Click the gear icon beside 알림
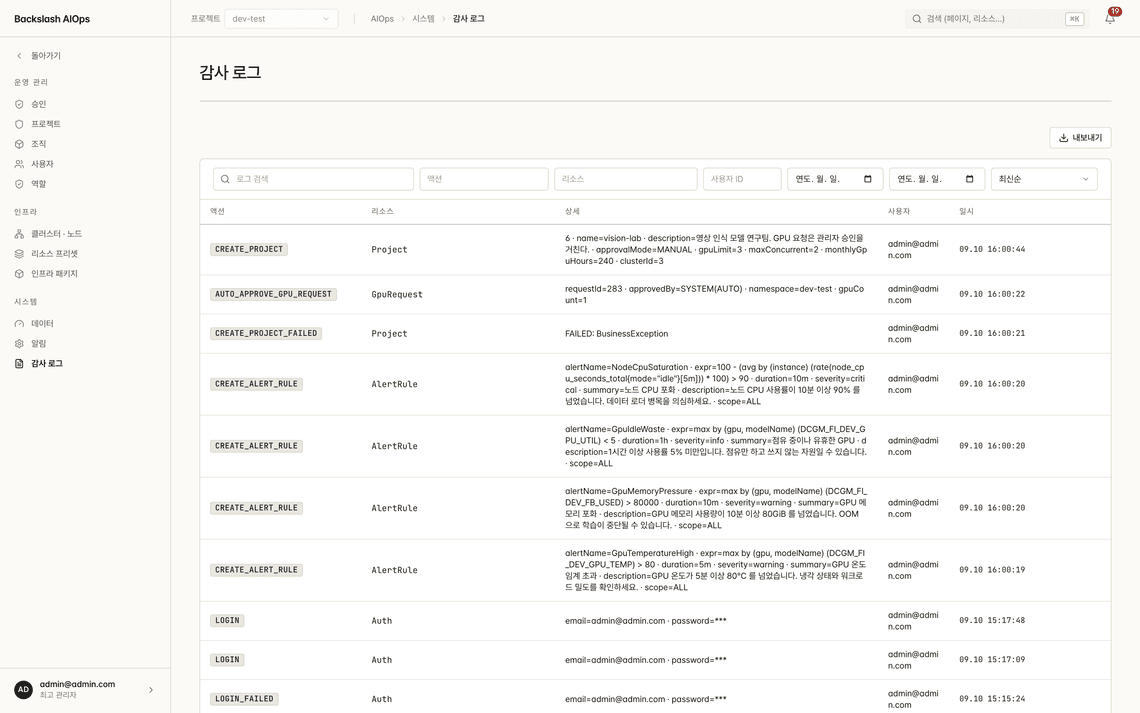The image size is (1140, 713). (x=19, y=344)
